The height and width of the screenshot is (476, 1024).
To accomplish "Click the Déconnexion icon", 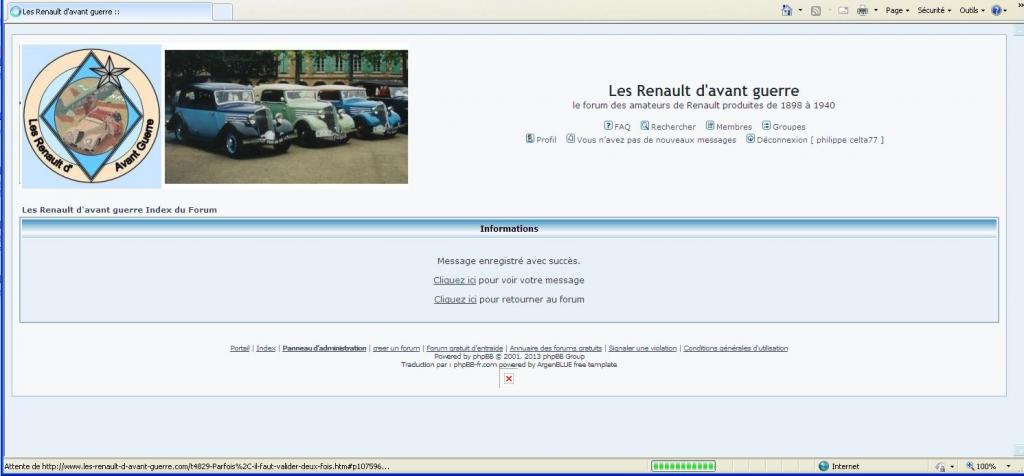I will [750, 138].
